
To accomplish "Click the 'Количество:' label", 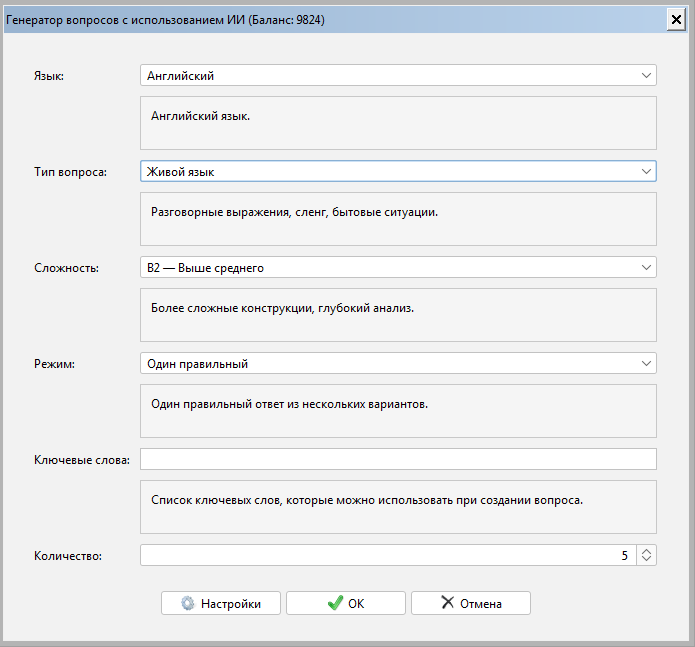I will click(68, 556).
